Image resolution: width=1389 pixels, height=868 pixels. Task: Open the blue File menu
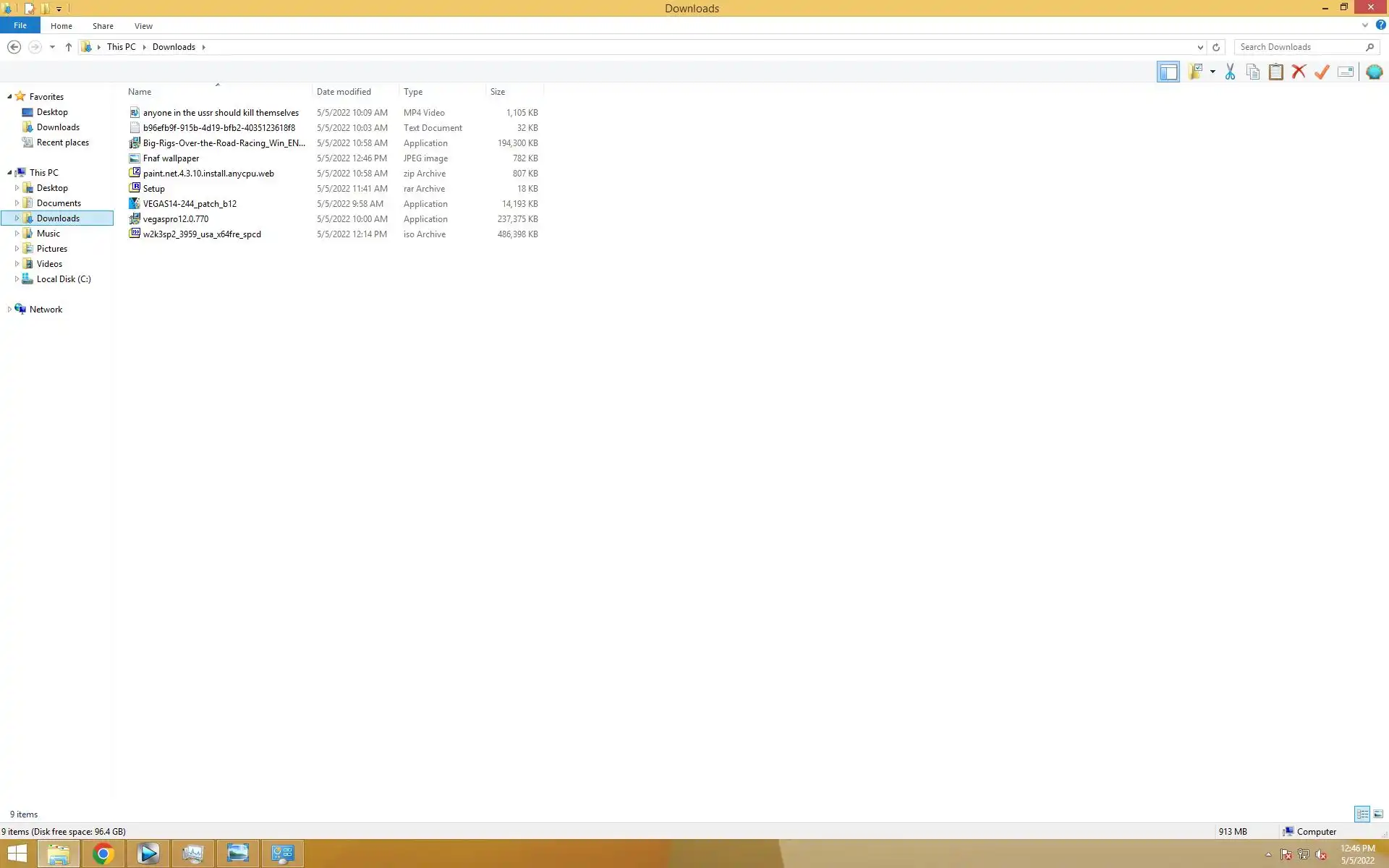[20, 25]
